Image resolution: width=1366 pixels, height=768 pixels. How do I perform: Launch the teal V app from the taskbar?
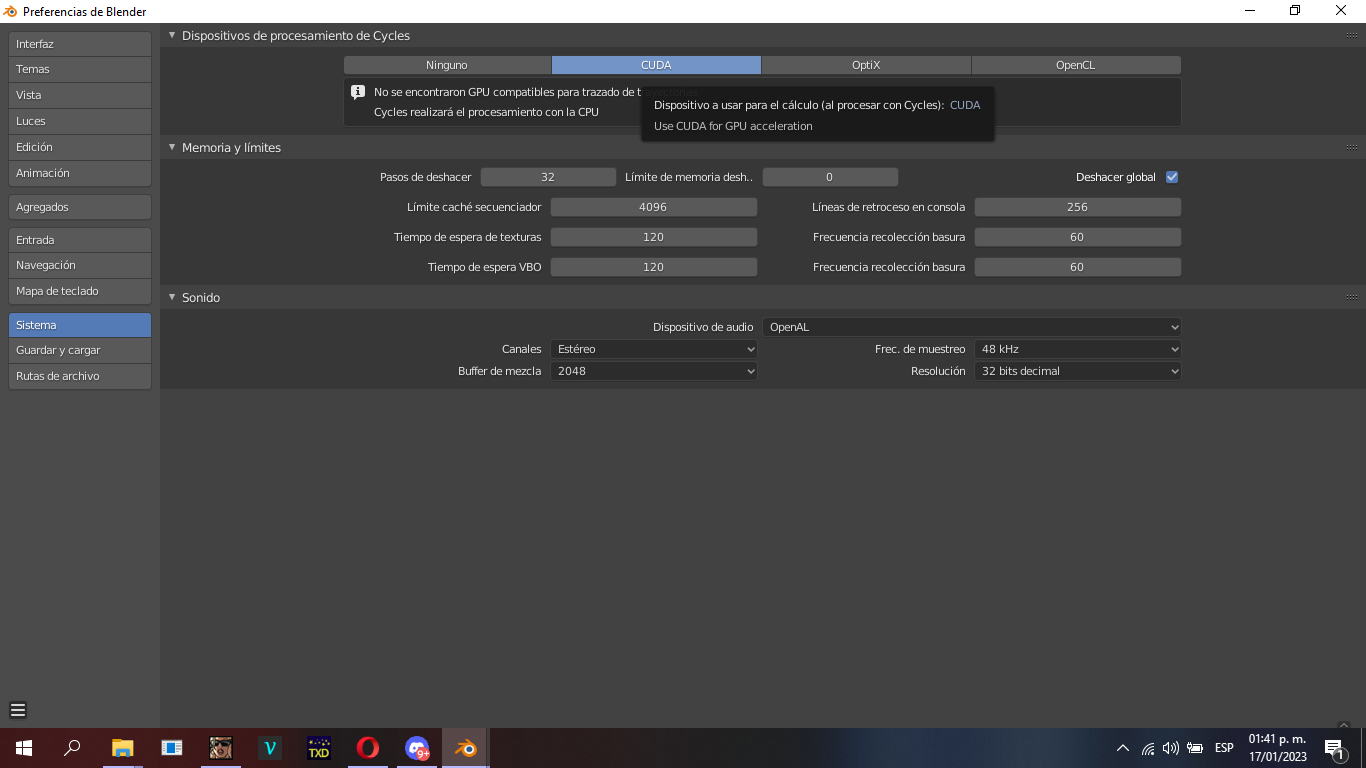point(270,748)
